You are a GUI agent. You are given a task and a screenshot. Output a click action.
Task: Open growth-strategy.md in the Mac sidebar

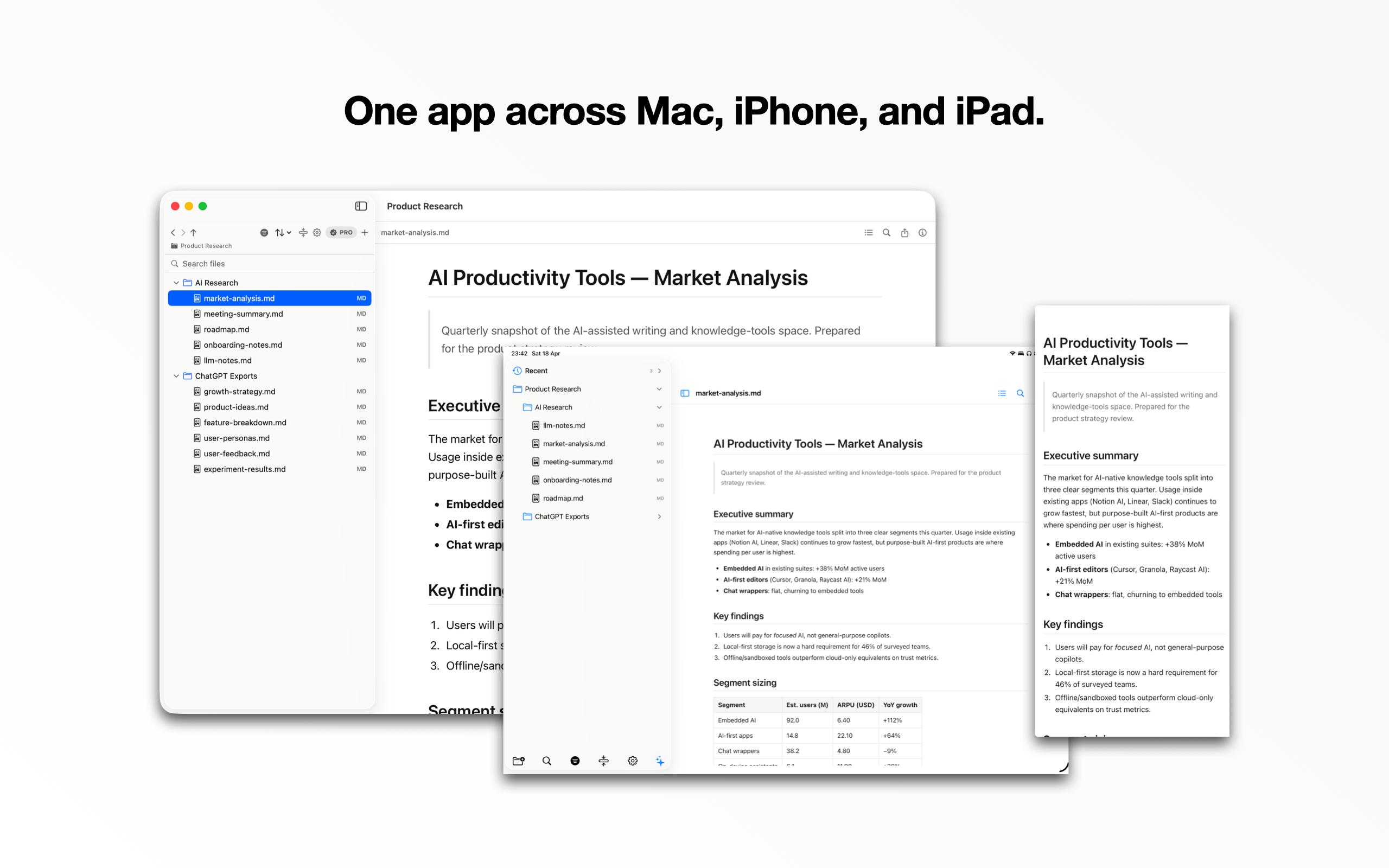(270, 392)
